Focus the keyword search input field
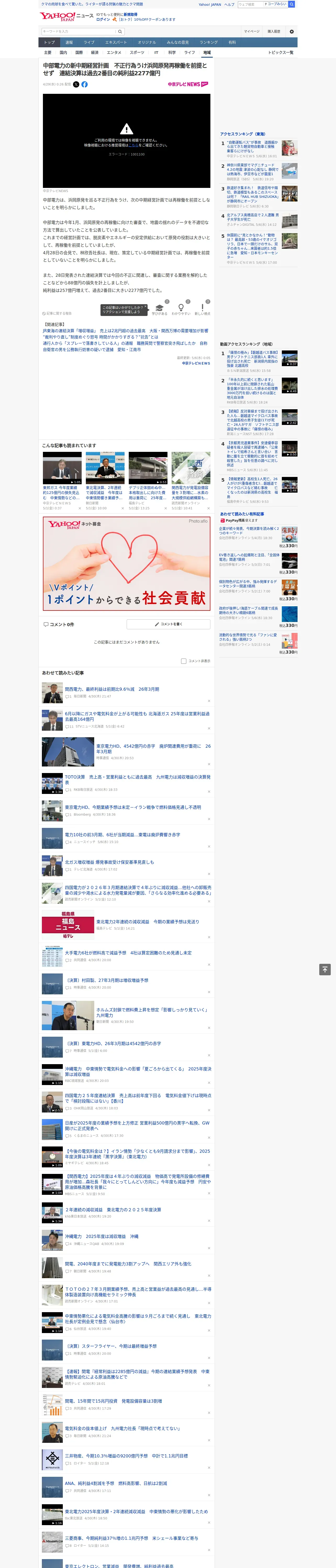The height and width of the screenshot is (1568, 336). coord(79,32)
